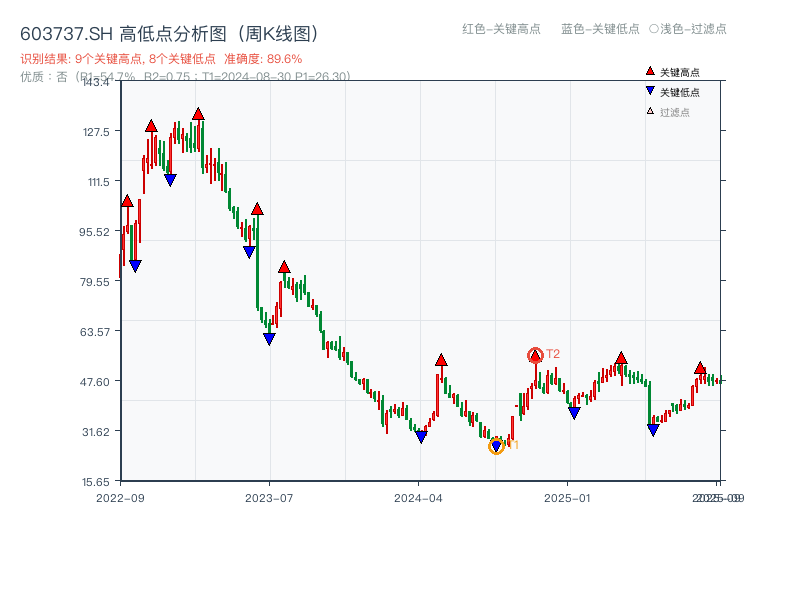The width and height of the screenshot is (800, 600).
Task: Select the first key high triangle in 2022-09
Action: (127, 201)
